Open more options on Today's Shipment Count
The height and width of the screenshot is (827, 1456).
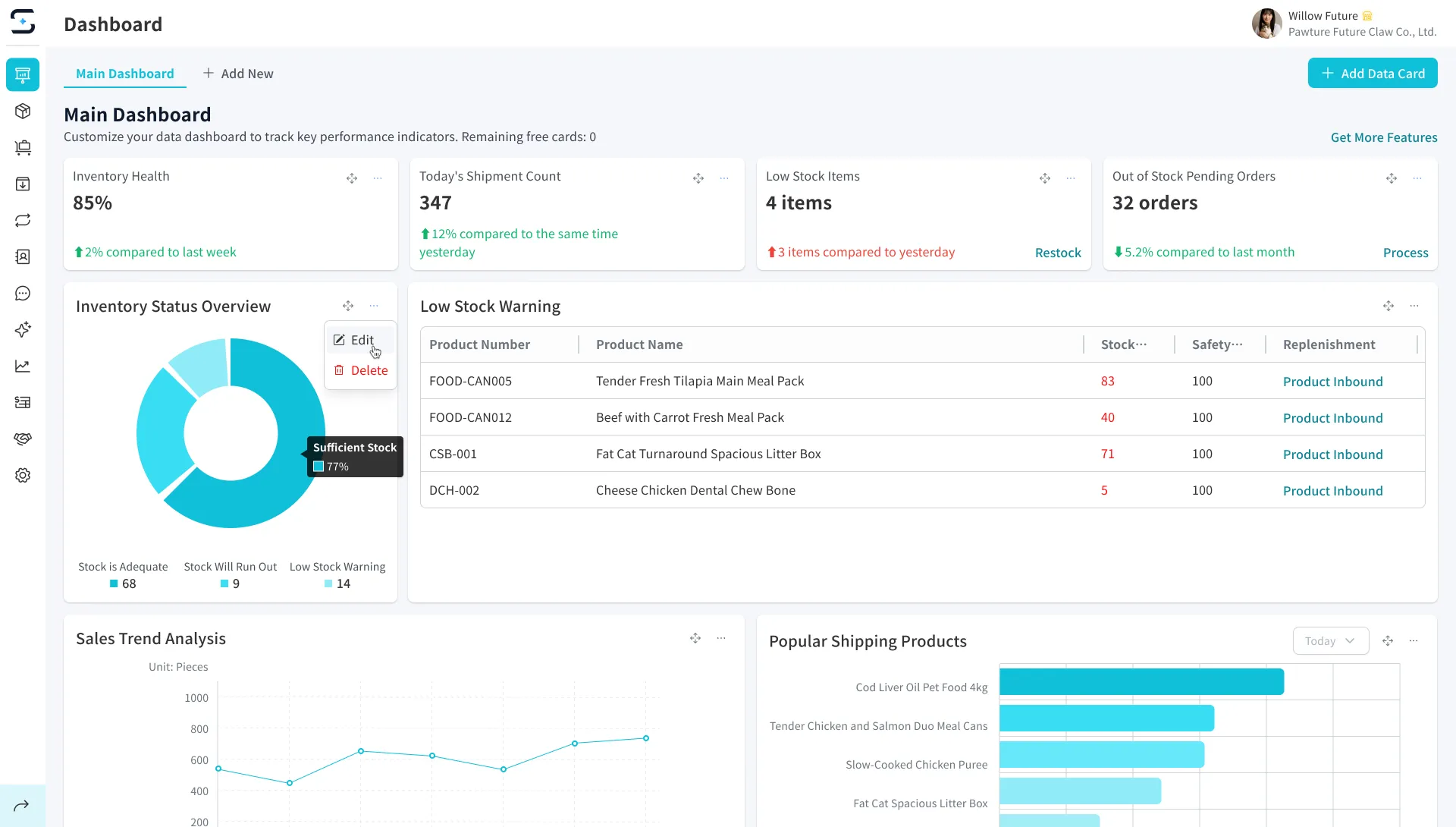tap(724, 178)
